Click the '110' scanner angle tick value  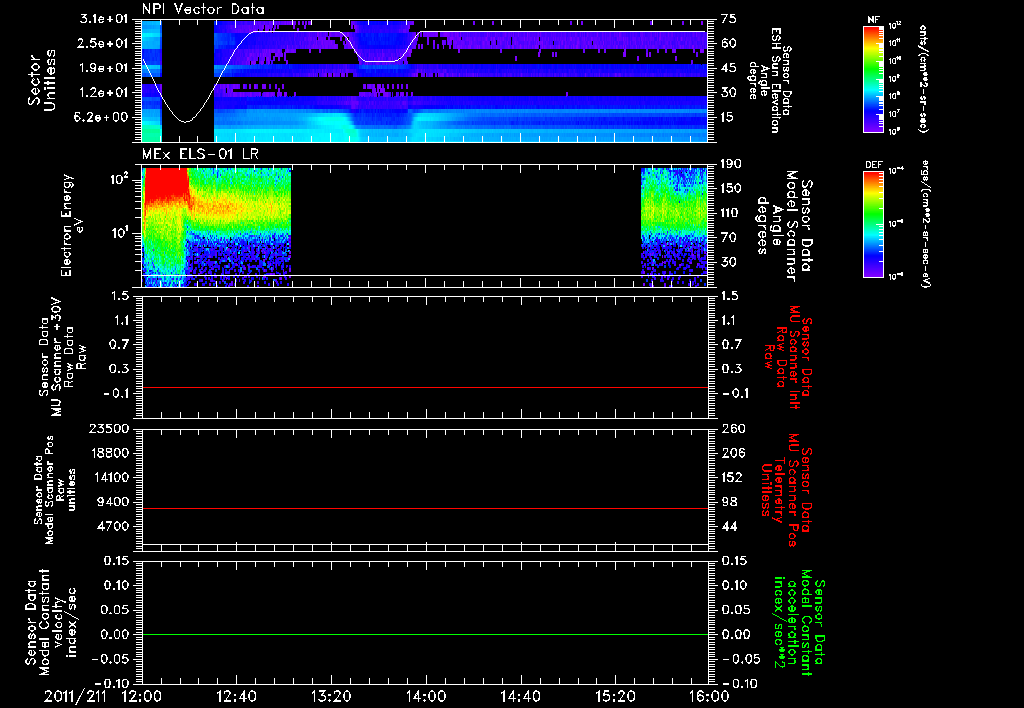pyautogui.click(x=731, y=213)
